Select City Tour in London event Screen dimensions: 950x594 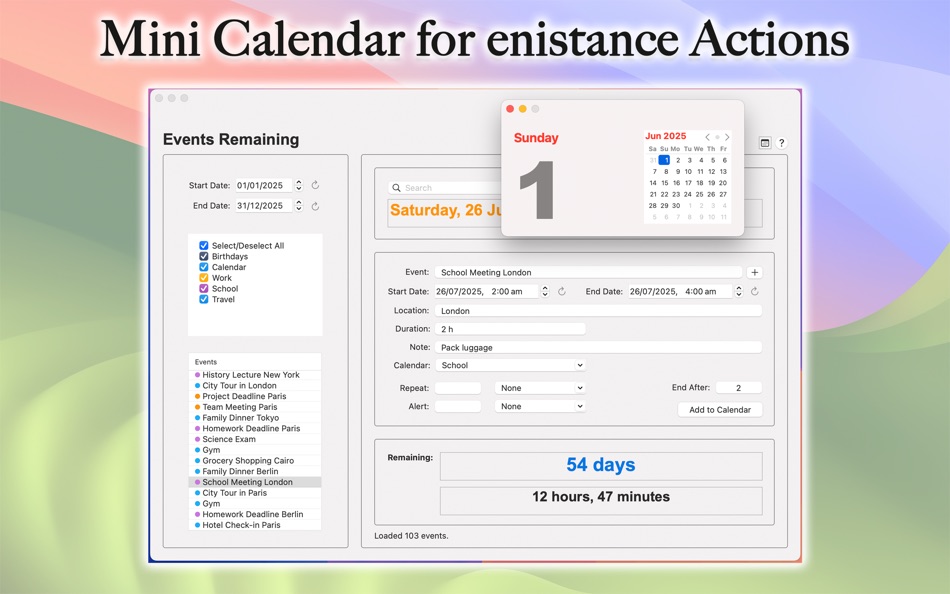tap(255, 385)
